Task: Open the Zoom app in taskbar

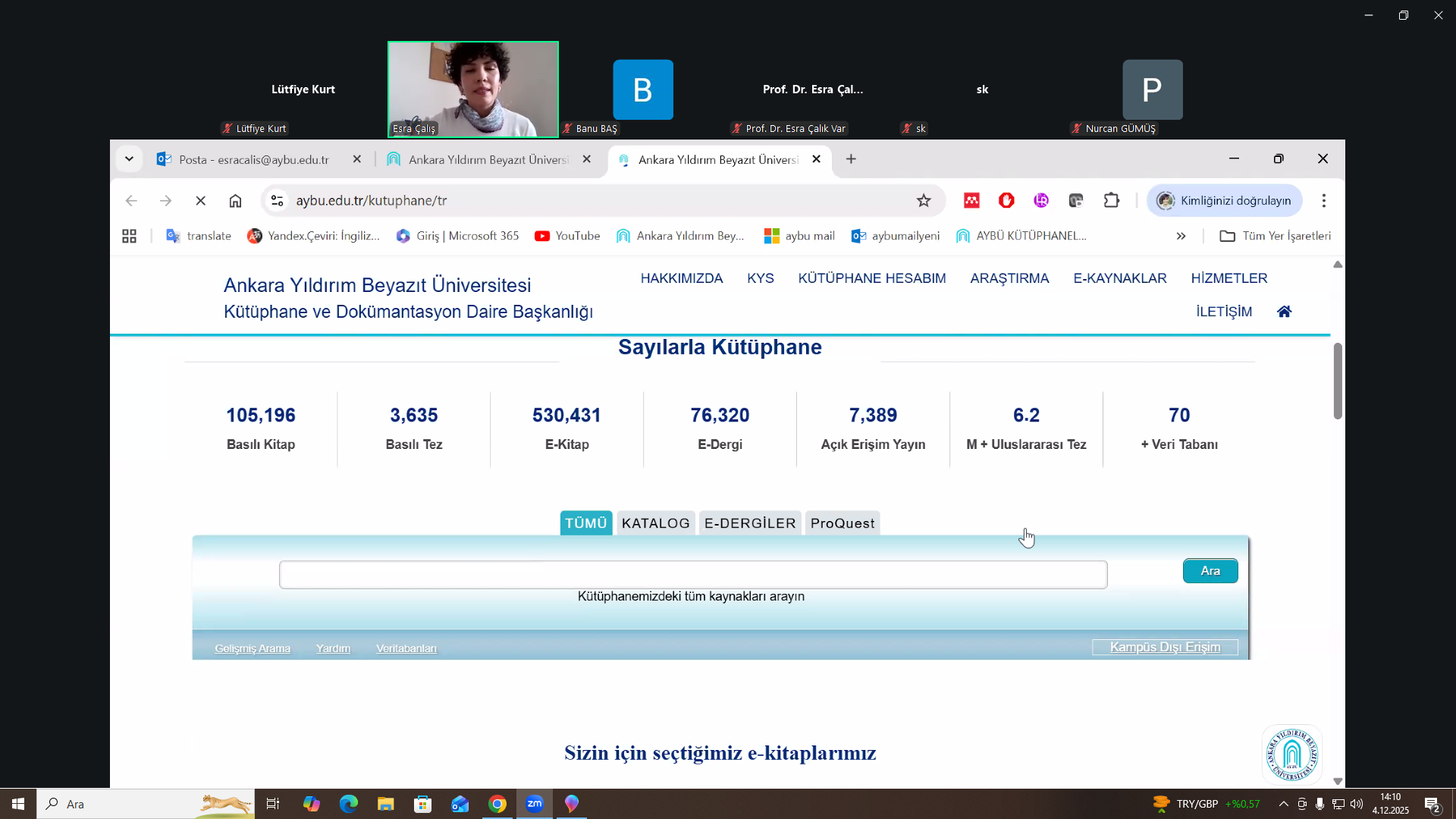Action: pos(535,804)
